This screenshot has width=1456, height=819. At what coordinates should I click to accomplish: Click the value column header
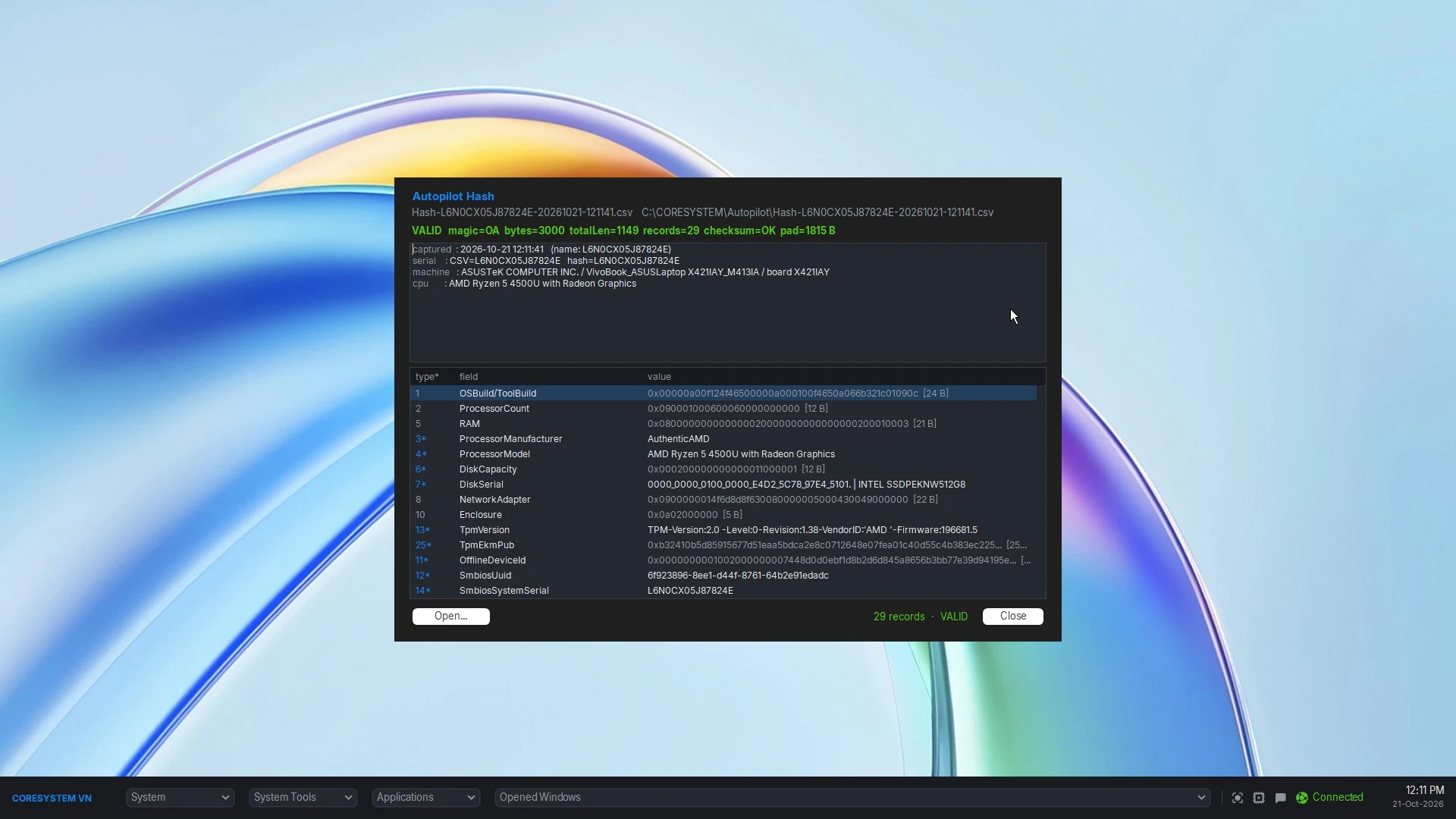click(x=659, y=377)
